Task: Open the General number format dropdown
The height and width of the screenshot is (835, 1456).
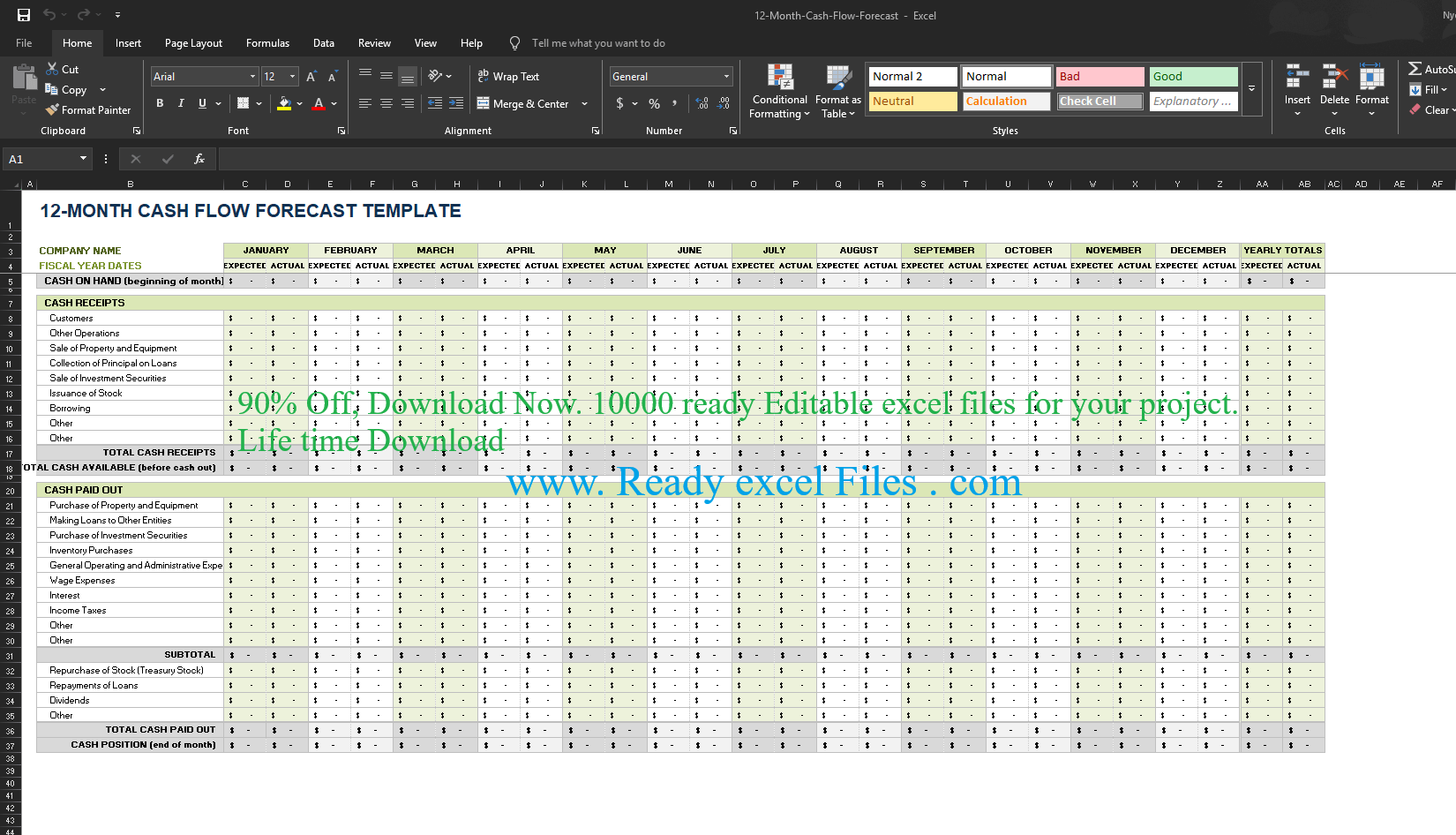Action: (x=726, y=77)
